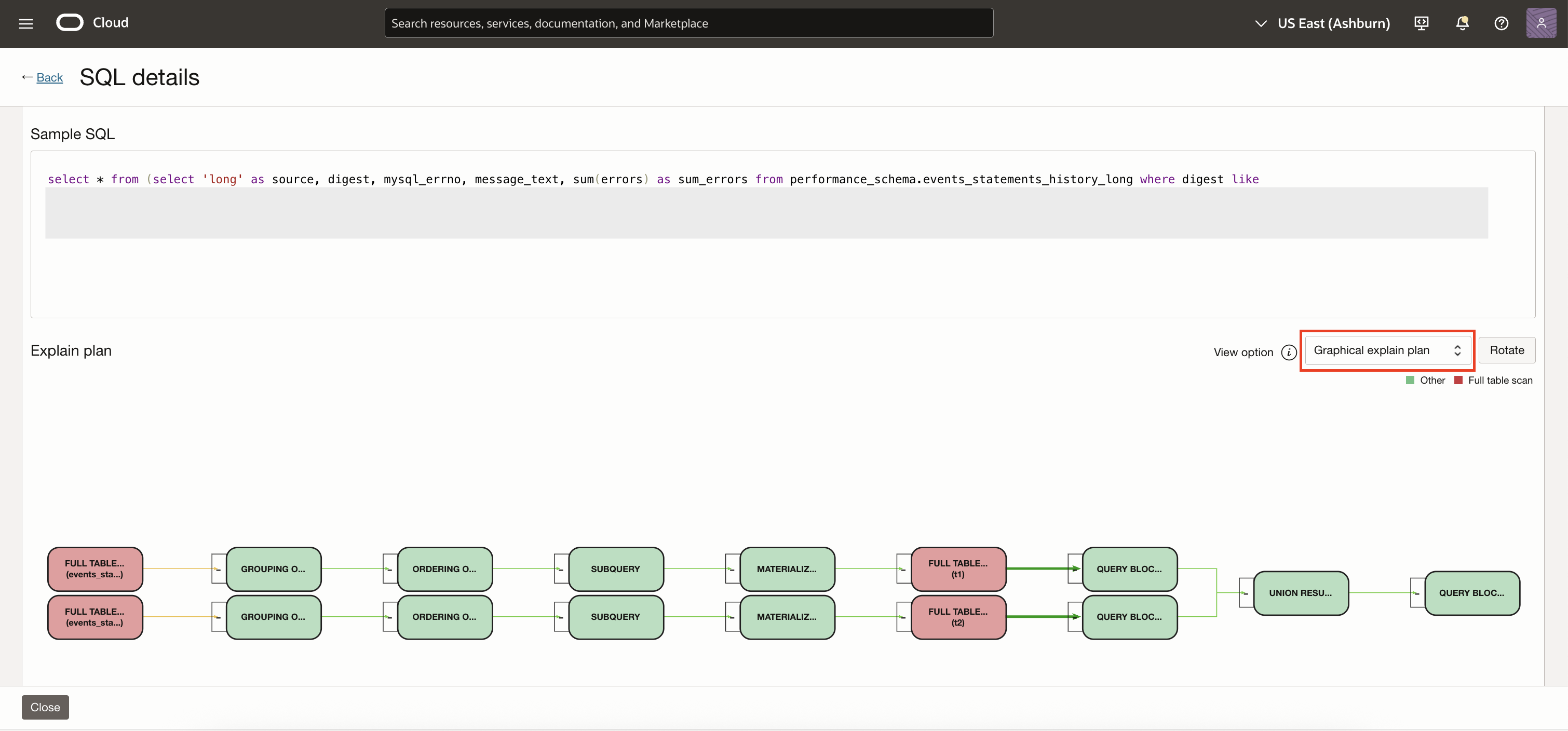This screenshot has height=731, width=1568.
Task: Click the Oracle Cloud logo
Action: (x=70, y=23)
